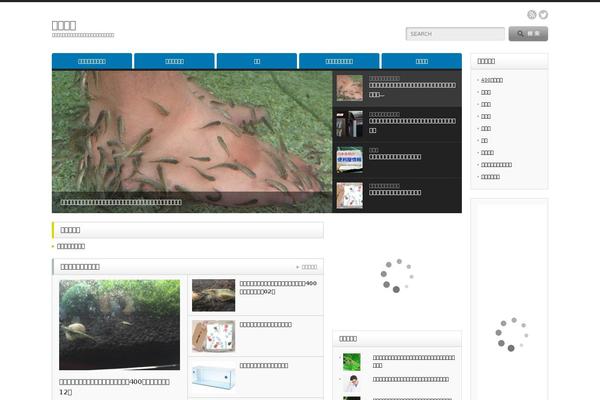Open the second blue navigation tab
Screen dimensions: 600x400
click(174, 61)
